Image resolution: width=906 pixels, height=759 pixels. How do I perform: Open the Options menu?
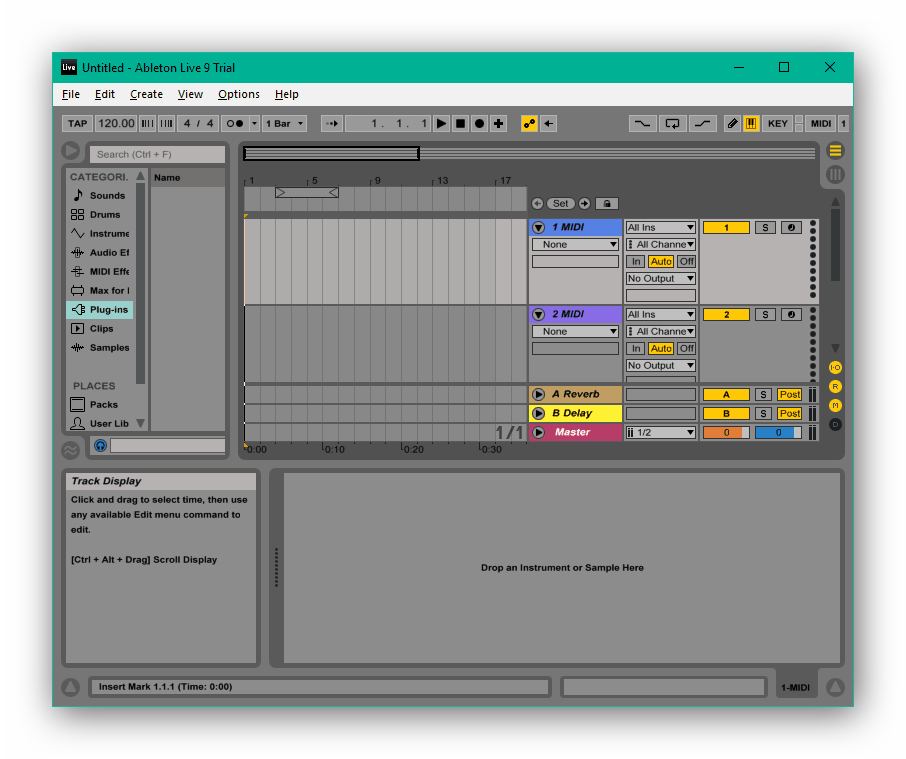coord(238,95)
